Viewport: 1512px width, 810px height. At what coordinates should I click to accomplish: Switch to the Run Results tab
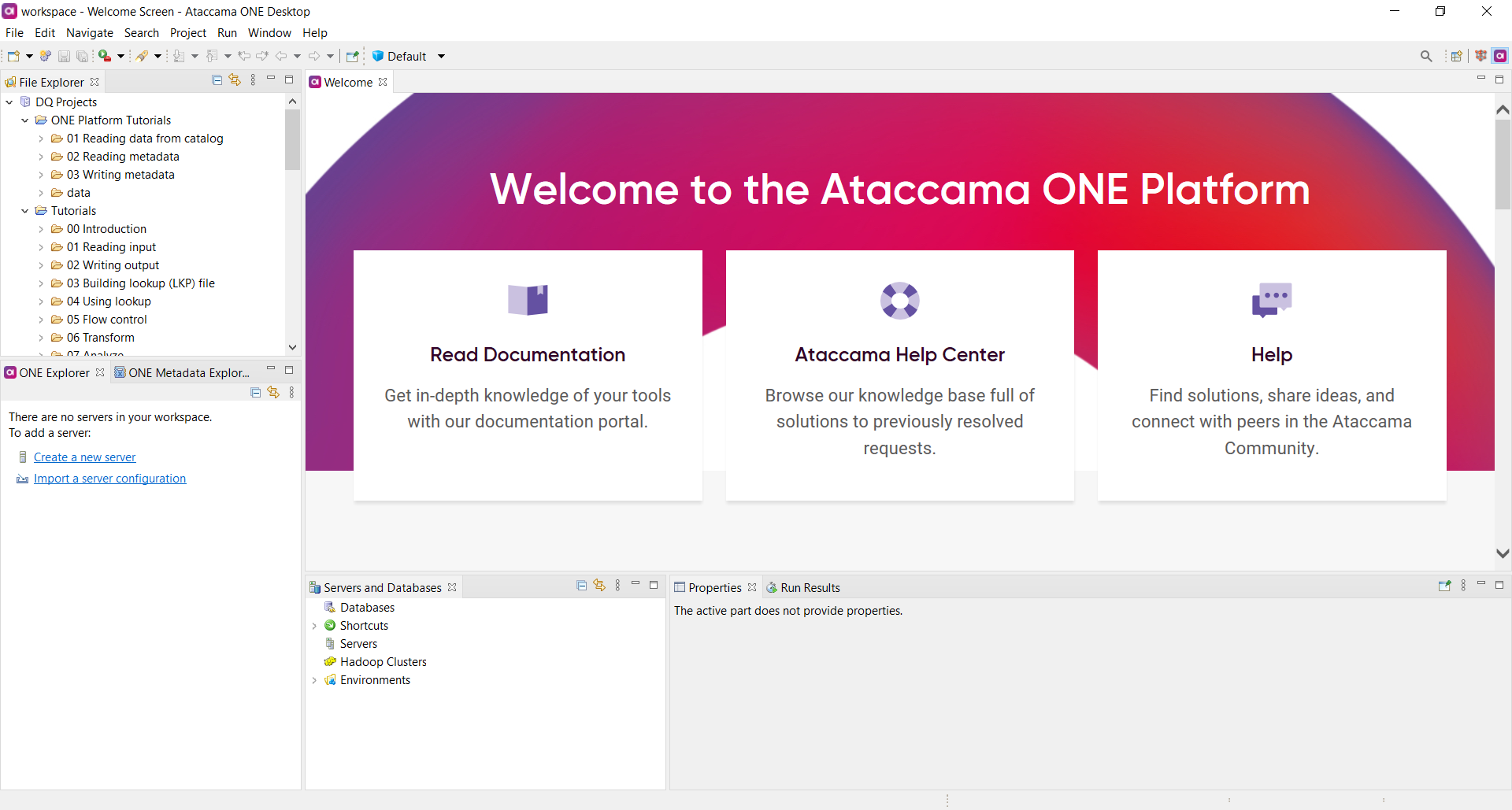(810, 588)
